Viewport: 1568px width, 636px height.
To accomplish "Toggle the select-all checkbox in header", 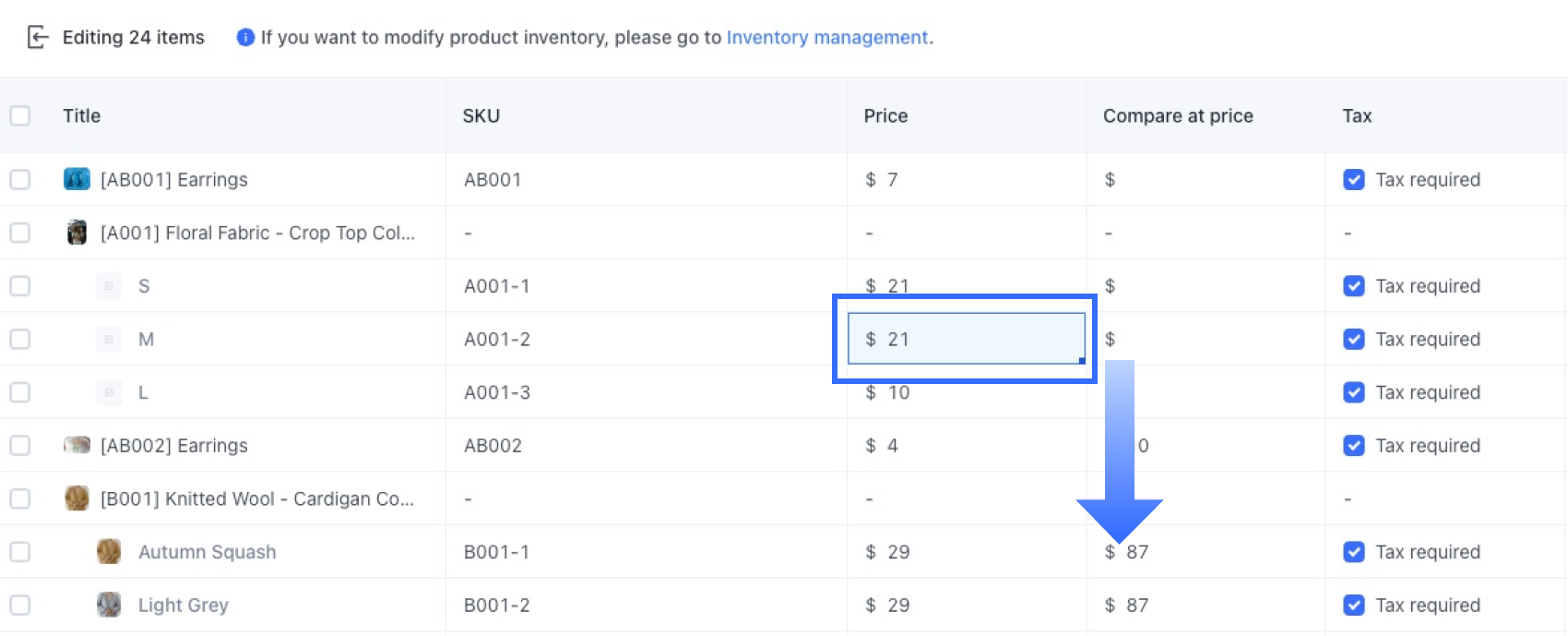I will coord(20,115).
